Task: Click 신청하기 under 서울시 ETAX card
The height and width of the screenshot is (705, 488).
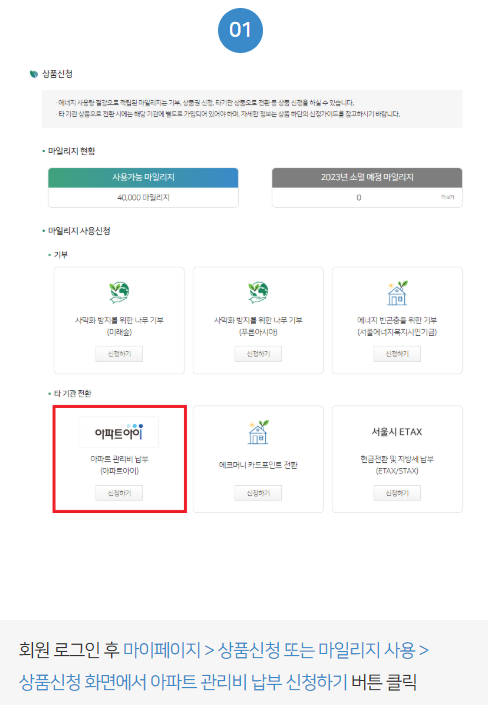Action: (x=397, y=493)
